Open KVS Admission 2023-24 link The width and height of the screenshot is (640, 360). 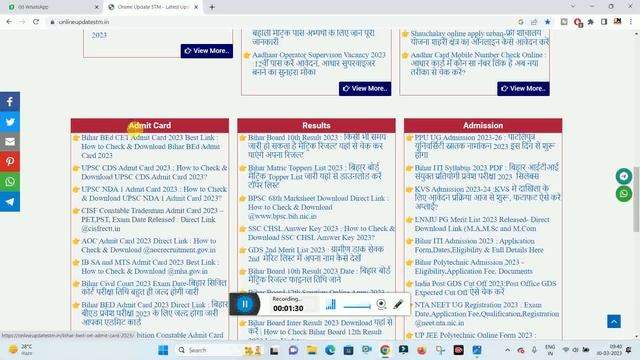point(488,198)
